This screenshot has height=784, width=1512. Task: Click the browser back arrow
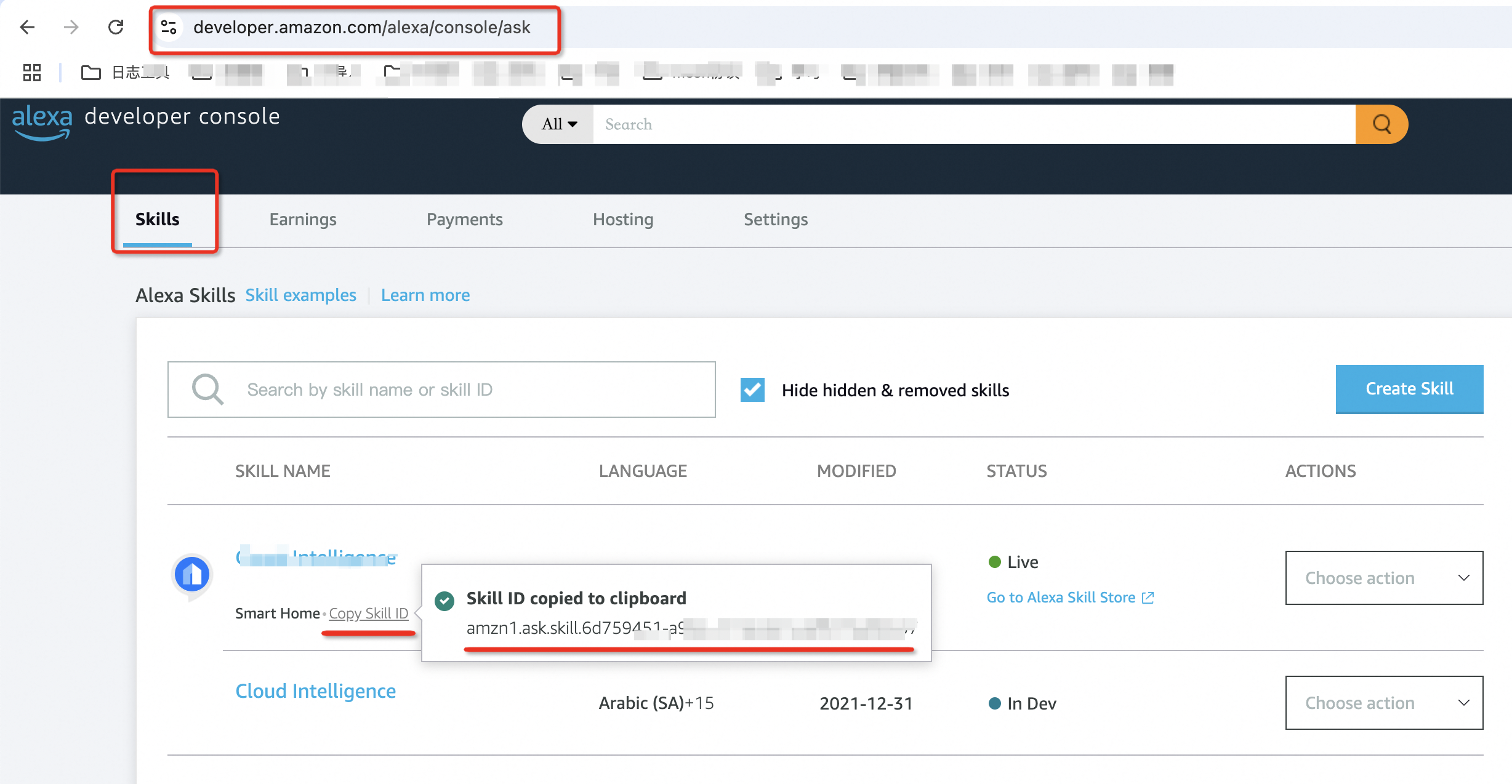tap(27, 27)
